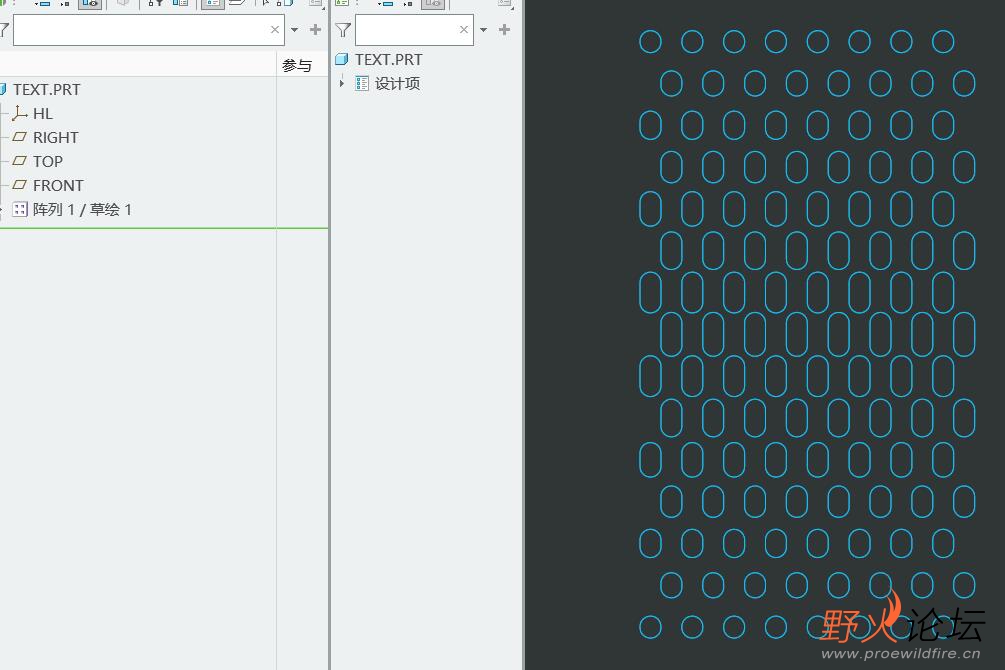The width and height of the screenshot is (1005, 670).
Task: Open the right panel search dropdown arrow
Action: point(483,29)
